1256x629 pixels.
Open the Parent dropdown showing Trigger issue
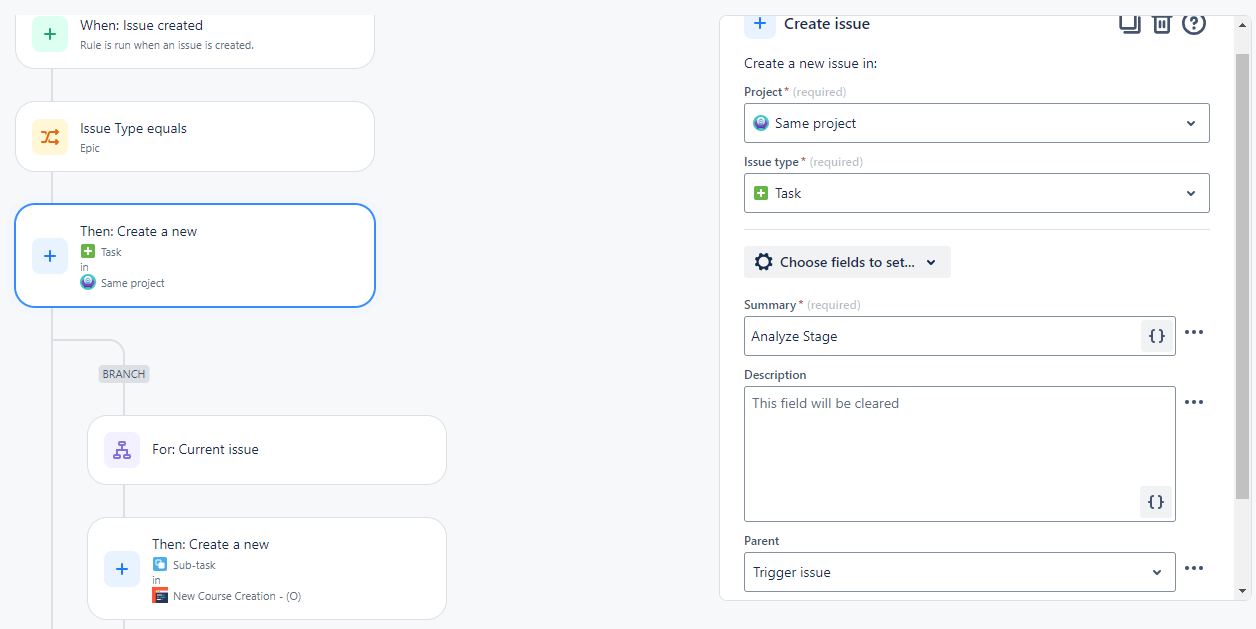coord(960,572)
